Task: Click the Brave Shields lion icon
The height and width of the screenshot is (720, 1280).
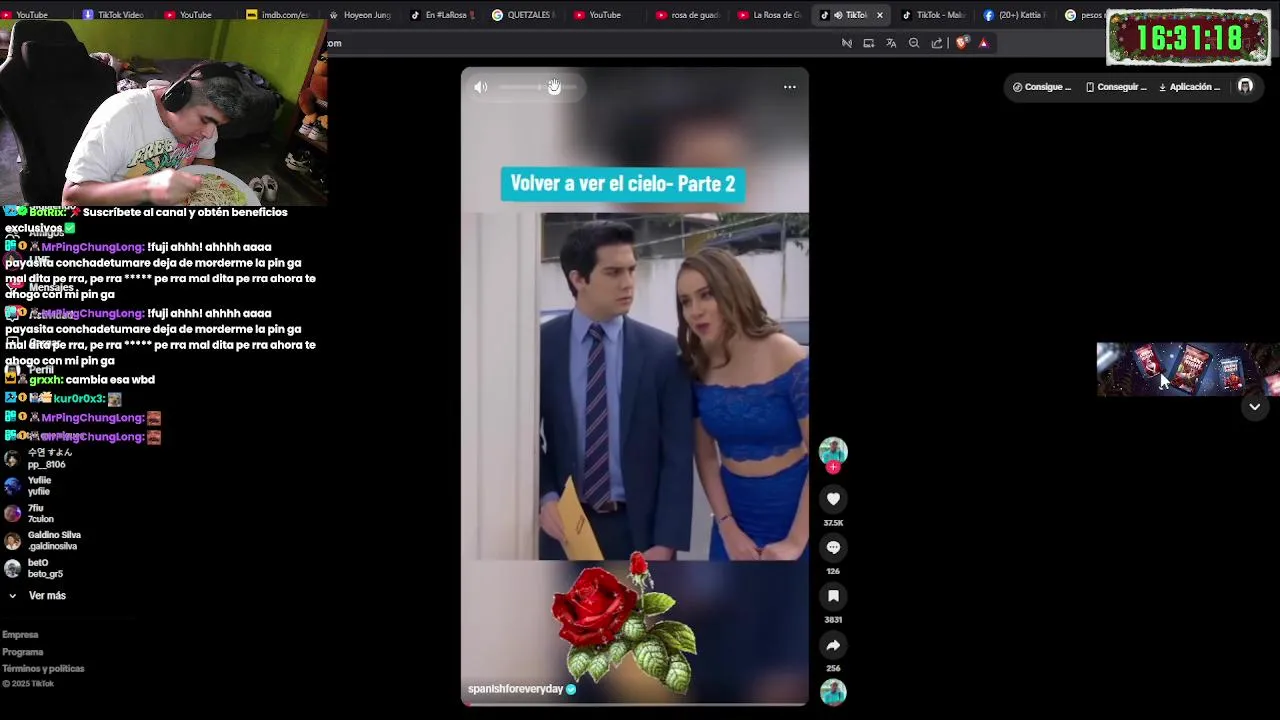Action: pyautogui.click(x=962, y=43)
